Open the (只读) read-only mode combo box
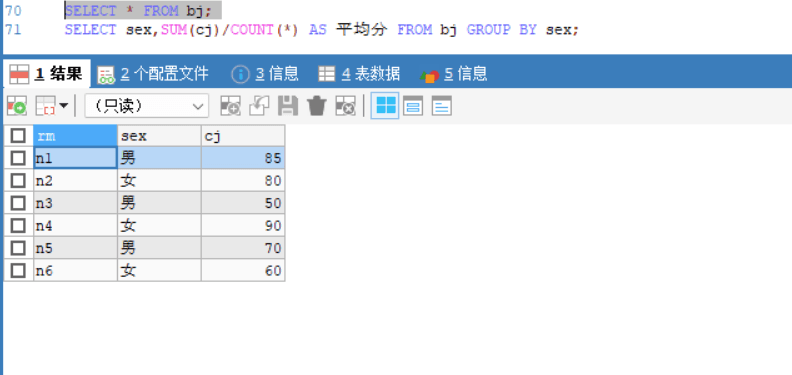Screen dimensions: 792x375 tap(146, 106)
